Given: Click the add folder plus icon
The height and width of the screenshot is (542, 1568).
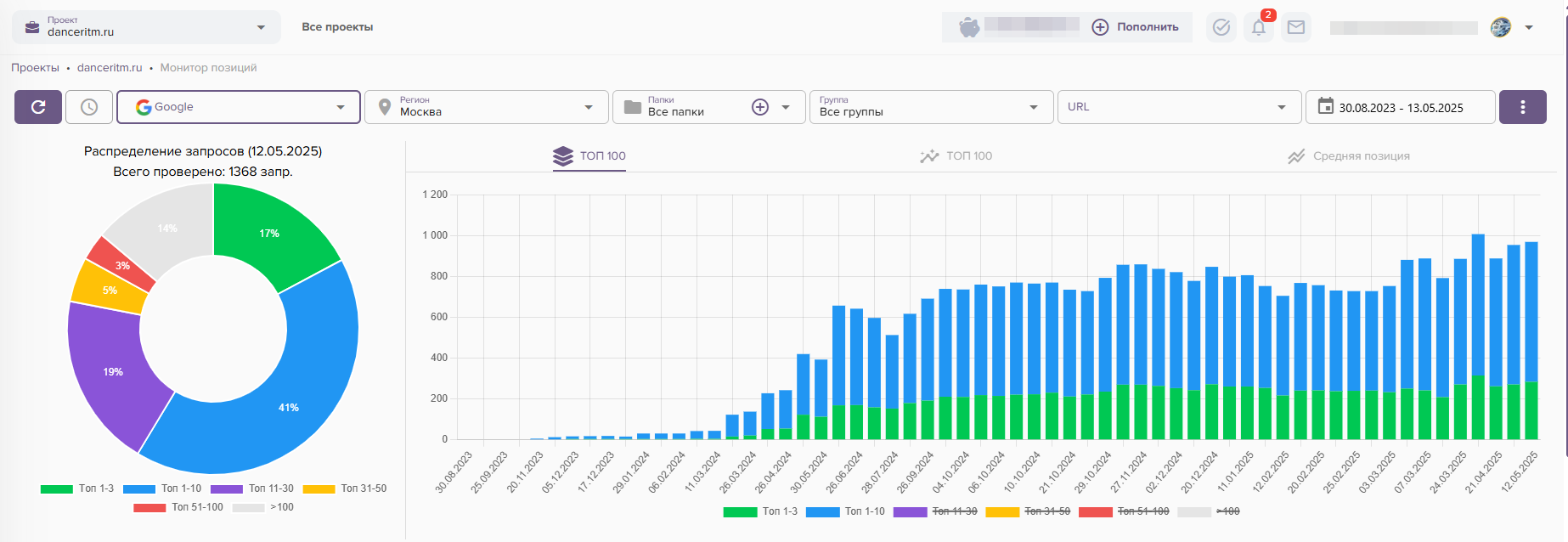Looking at the screenshot, I should coord(760,107).
